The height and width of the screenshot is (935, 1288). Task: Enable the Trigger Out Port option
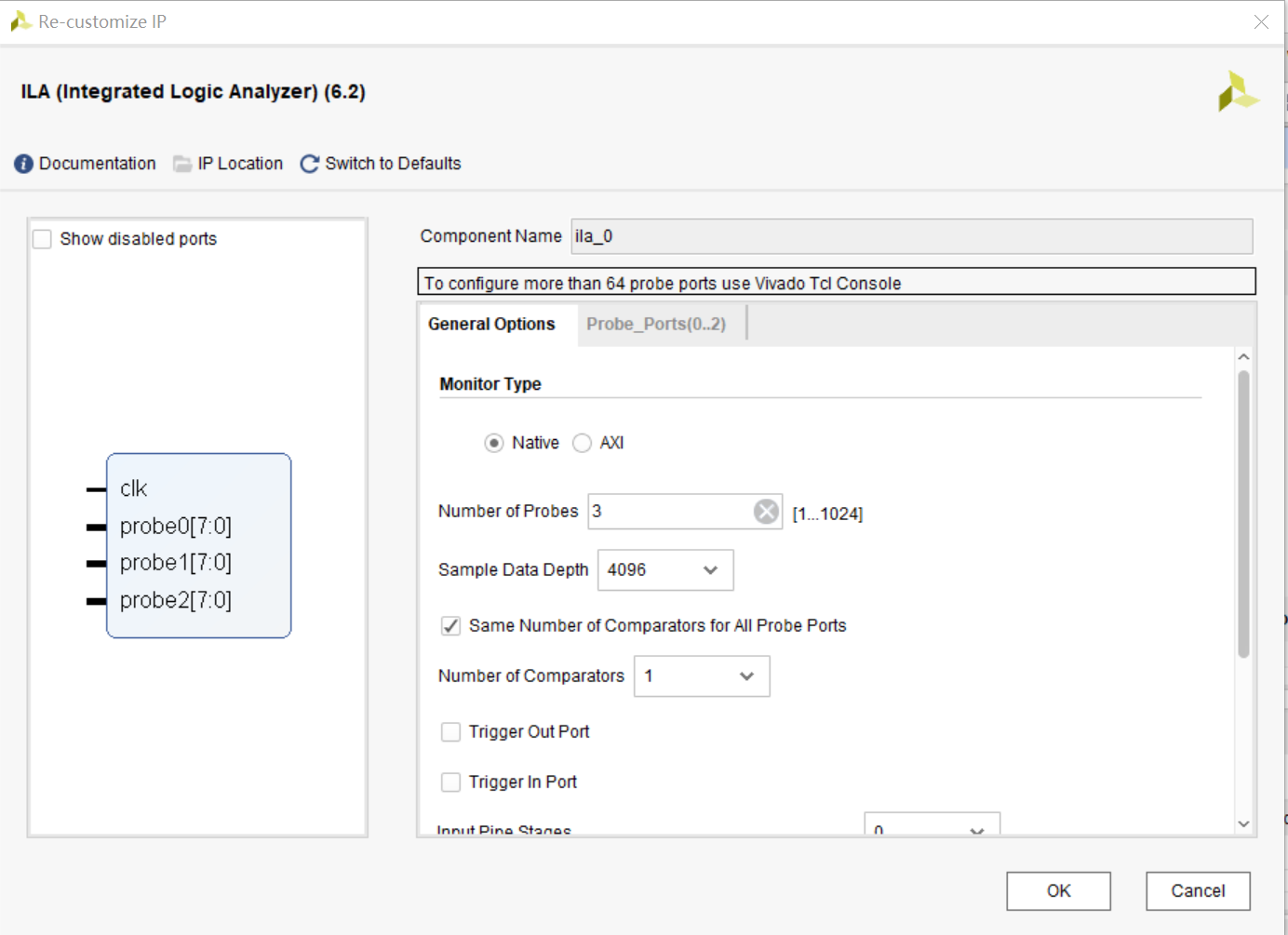click(450, 732)
